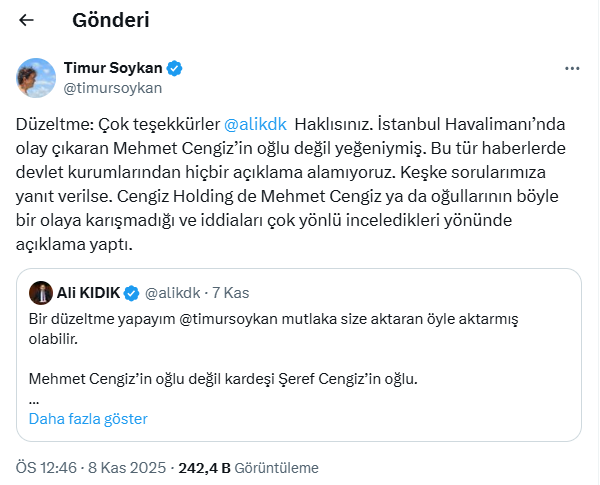Click Ali KIDIK's verified badge icon
The height and width of the screenshot is (485, 600).
click(133, 293)
